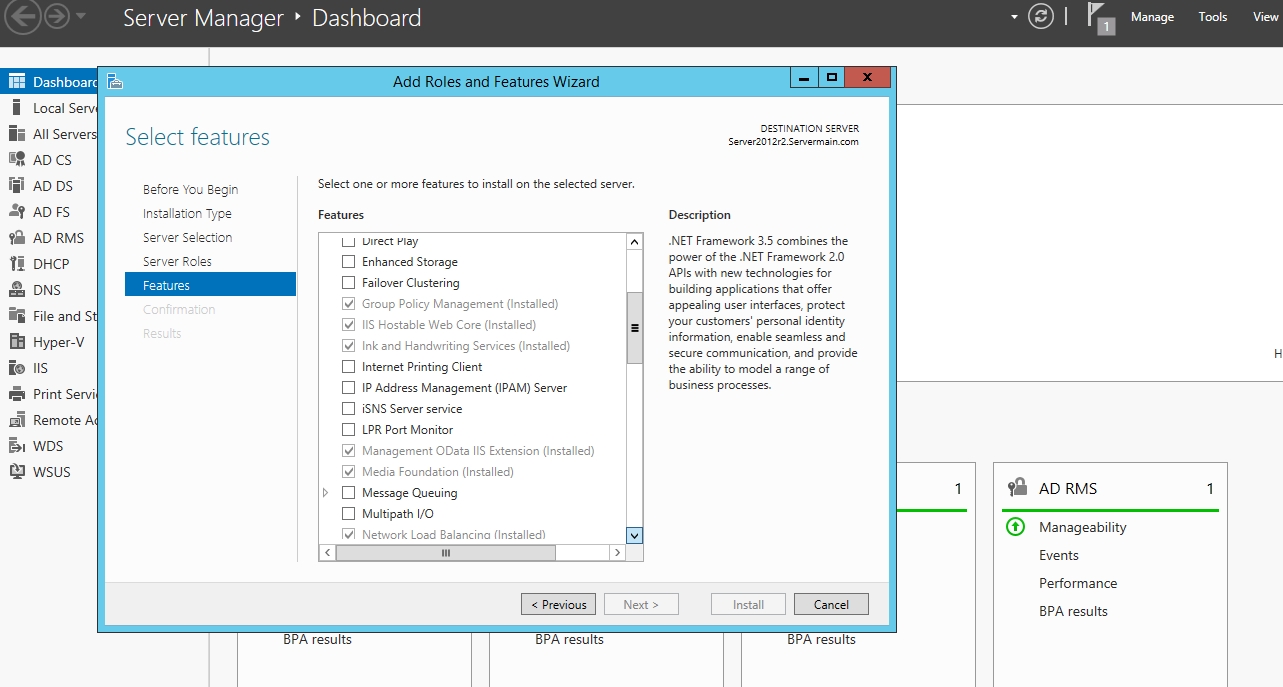Check the Internet Printing Client feature
The image size is (1283, 687).
click(x=348, y=367)
